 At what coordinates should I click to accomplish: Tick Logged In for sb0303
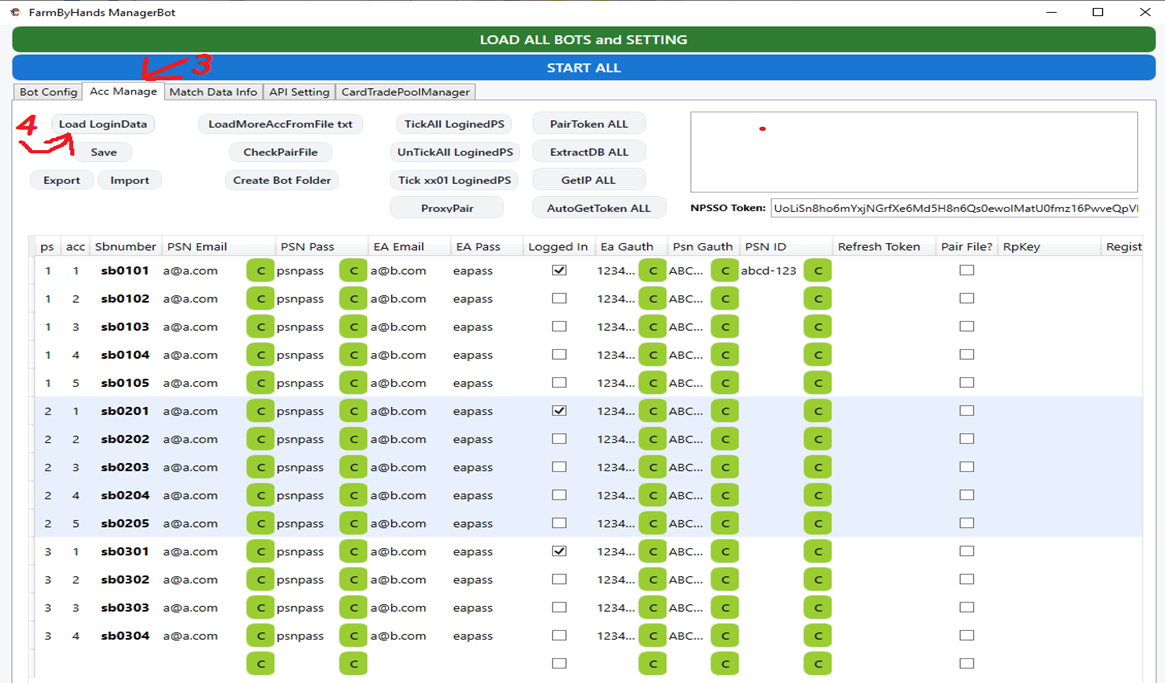559,607
